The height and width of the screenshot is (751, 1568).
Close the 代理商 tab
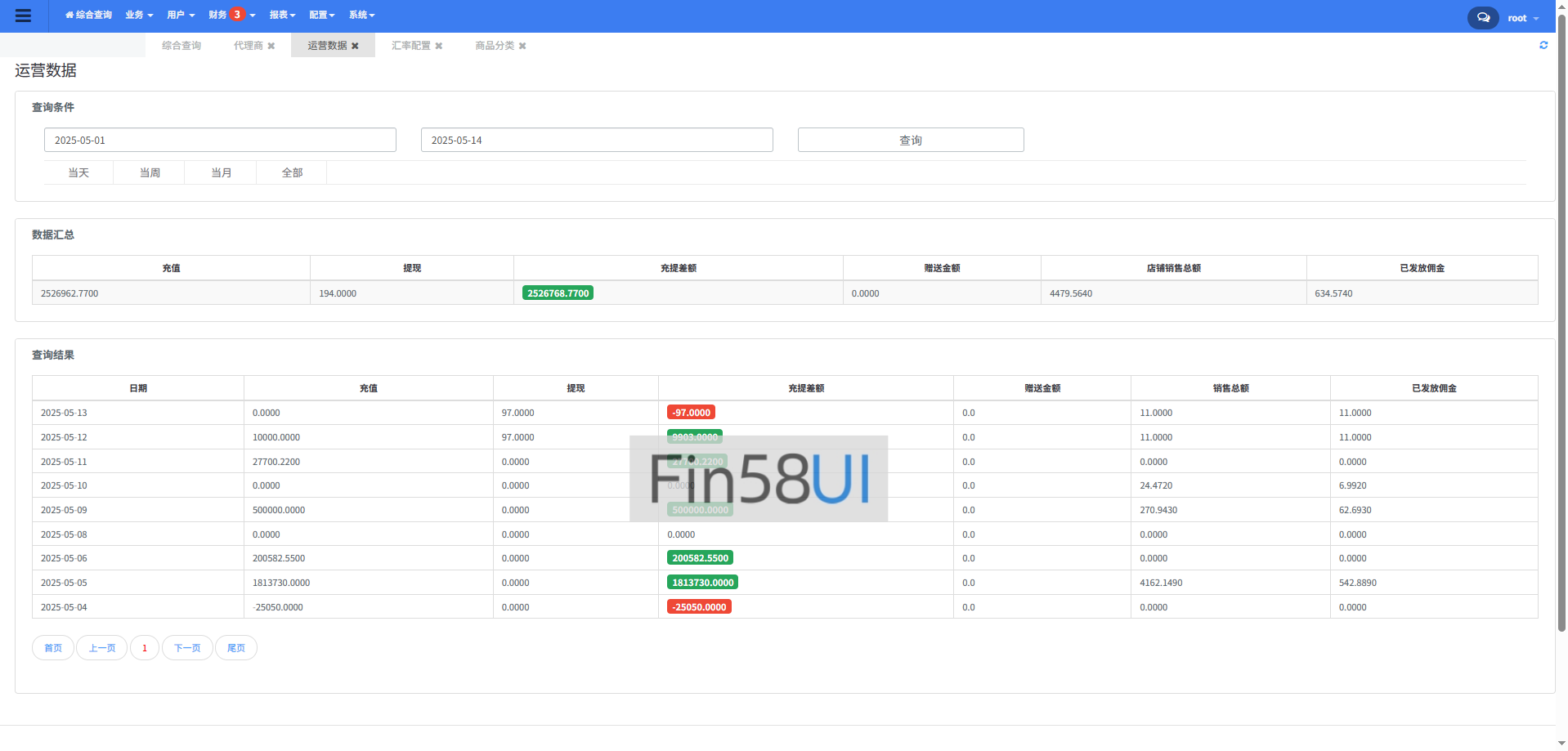(x=271, y=46)
